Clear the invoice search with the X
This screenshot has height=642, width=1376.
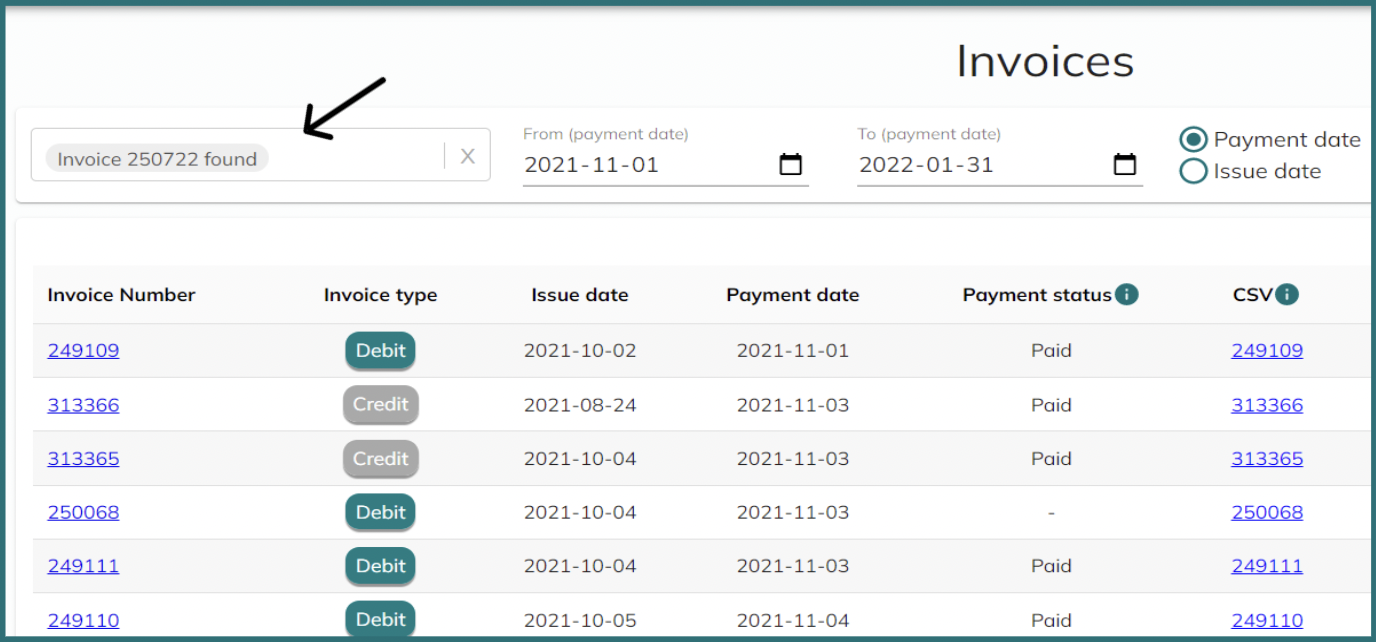pos(467,156)
